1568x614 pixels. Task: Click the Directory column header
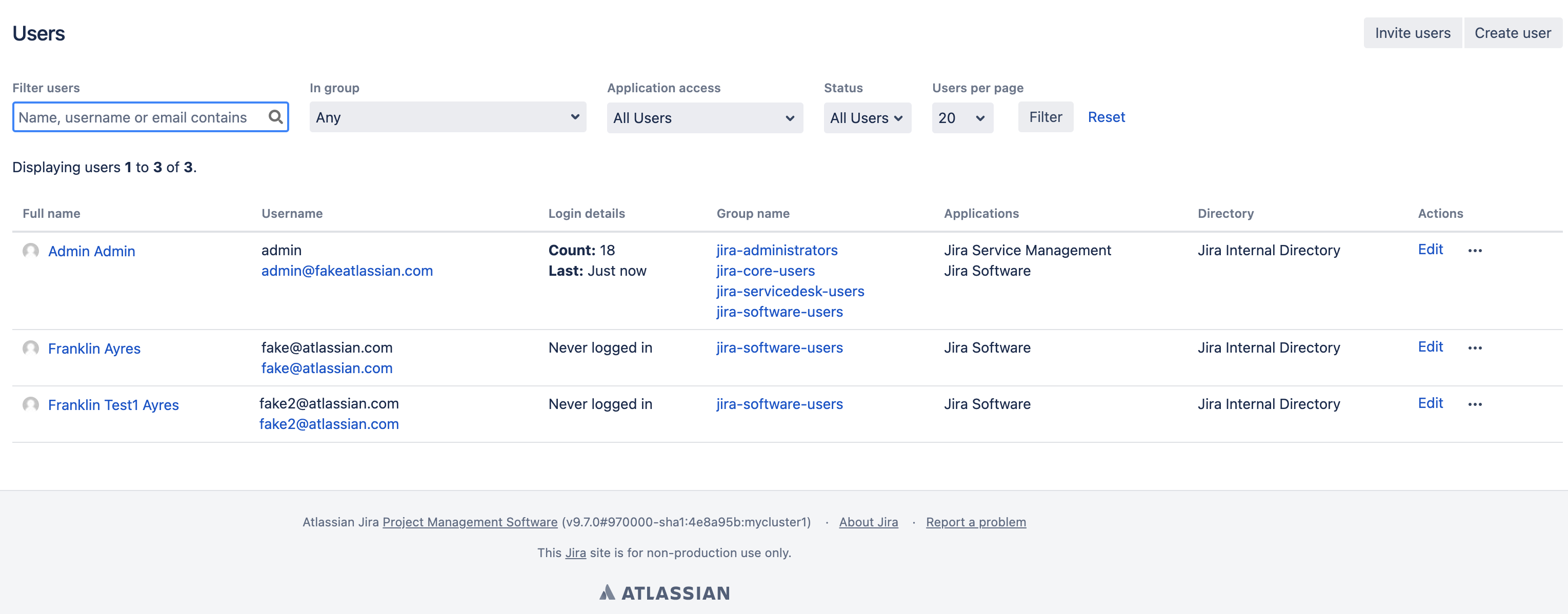point(1225,214)
